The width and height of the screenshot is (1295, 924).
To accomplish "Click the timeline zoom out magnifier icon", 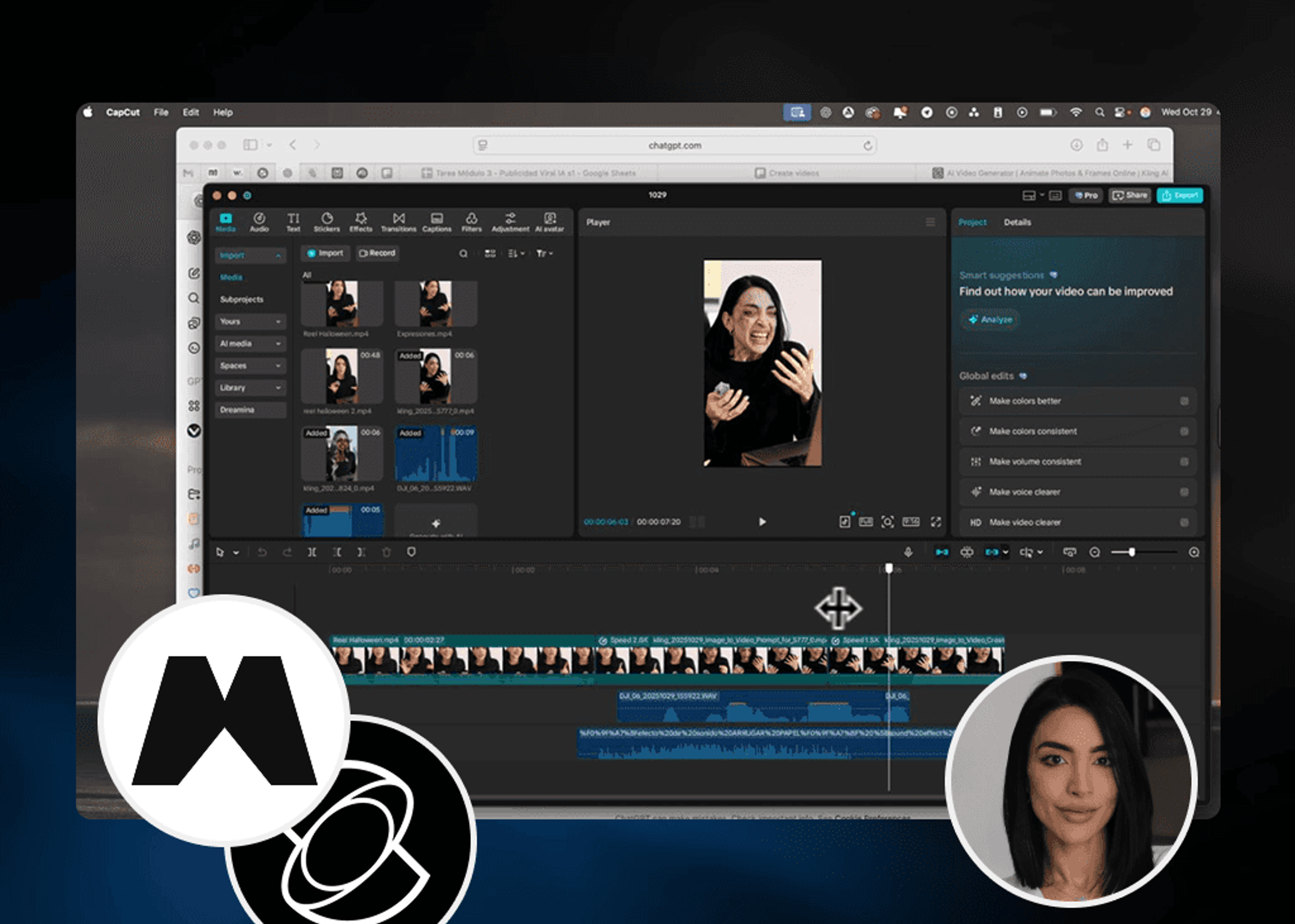I will 1095,552.
